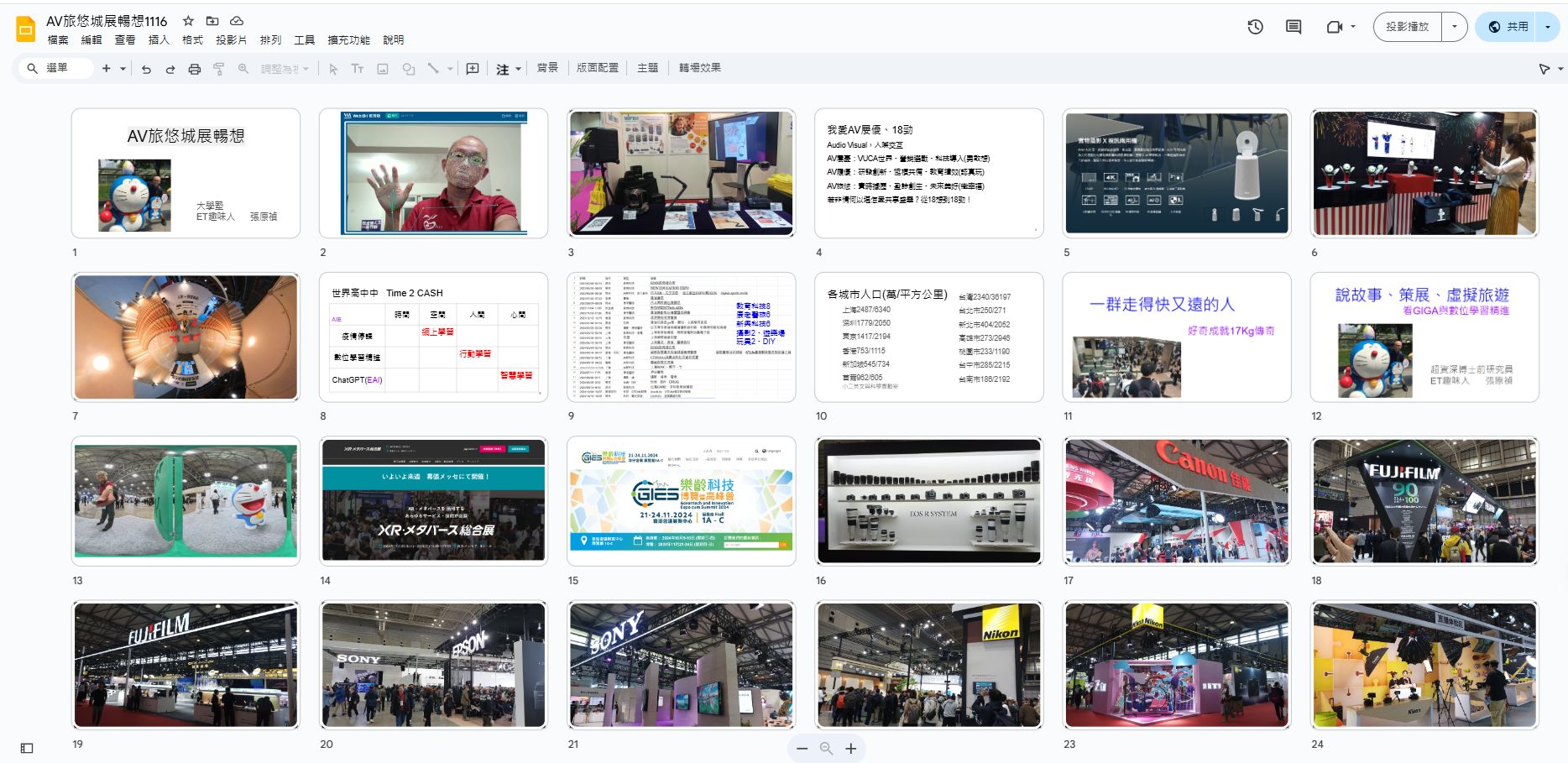Expand the video call dropdown arrow
The height and width of the screenshot is (763, 1568).
pyautogui.click(x=1353, y=27)
